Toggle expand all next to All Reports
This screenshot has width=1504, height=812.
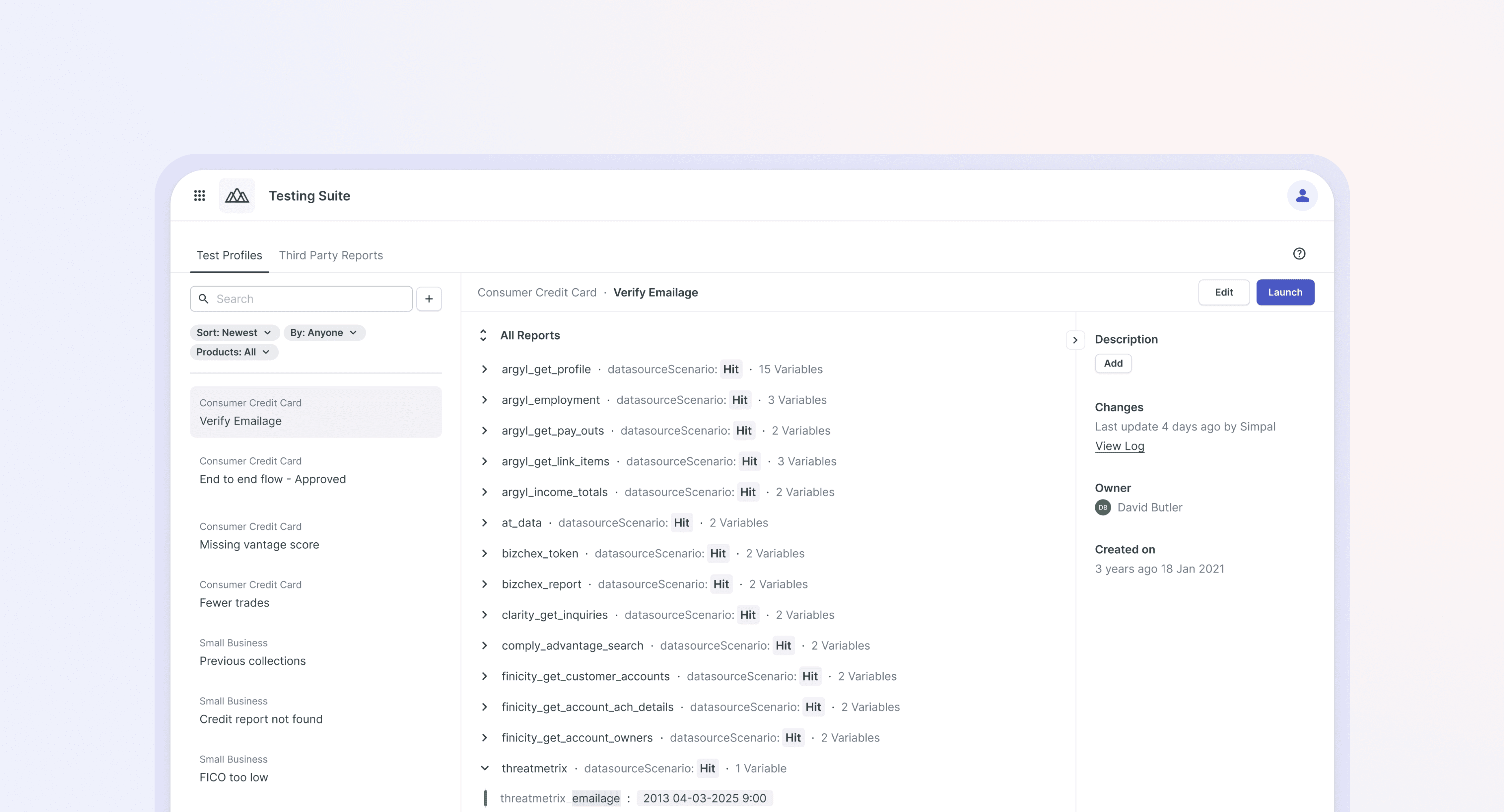coord(483,335)
